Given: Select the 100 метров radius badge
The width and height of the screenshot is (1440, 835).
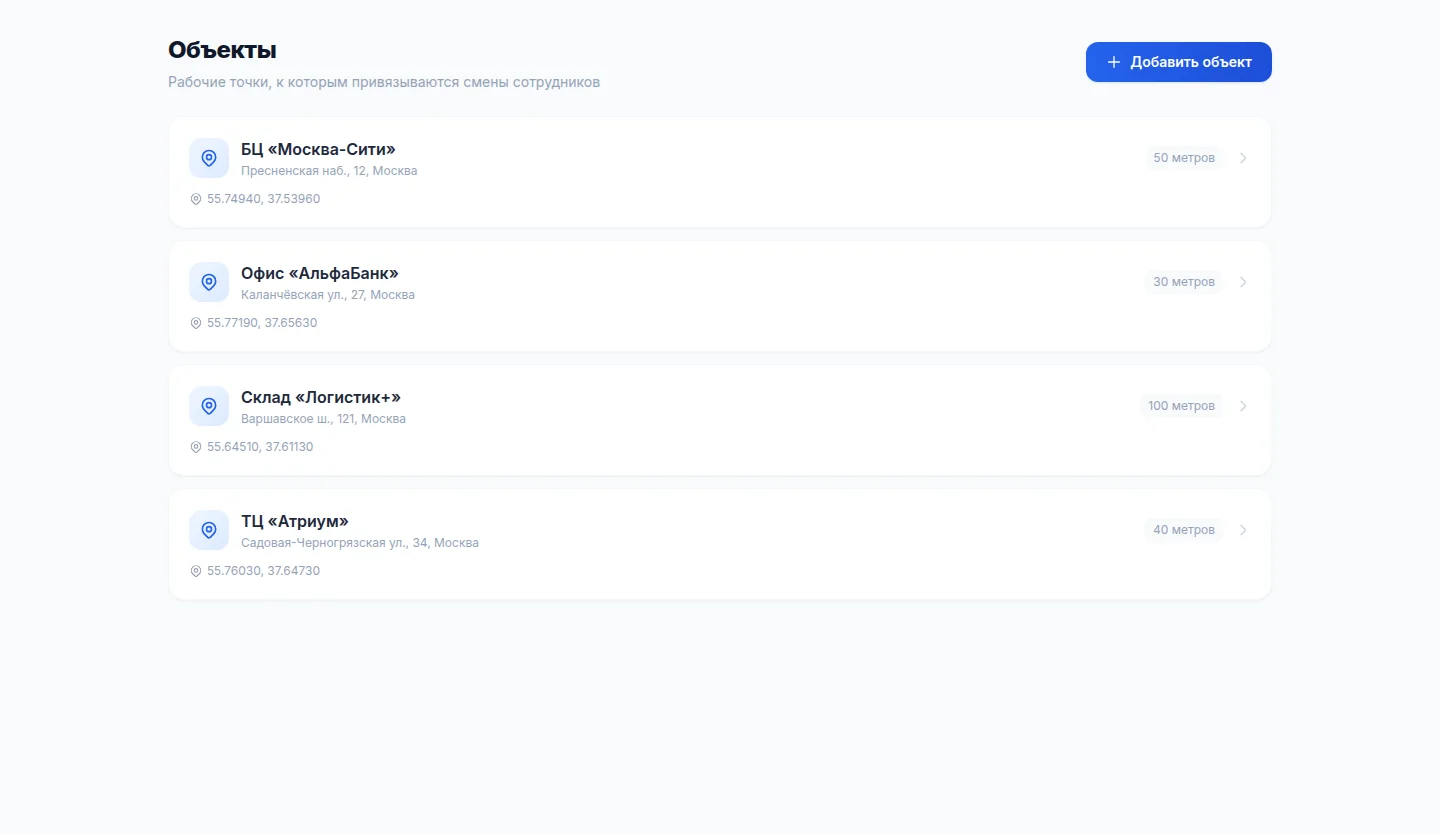Looking at the screenshot, I should tap(1181, 406).
